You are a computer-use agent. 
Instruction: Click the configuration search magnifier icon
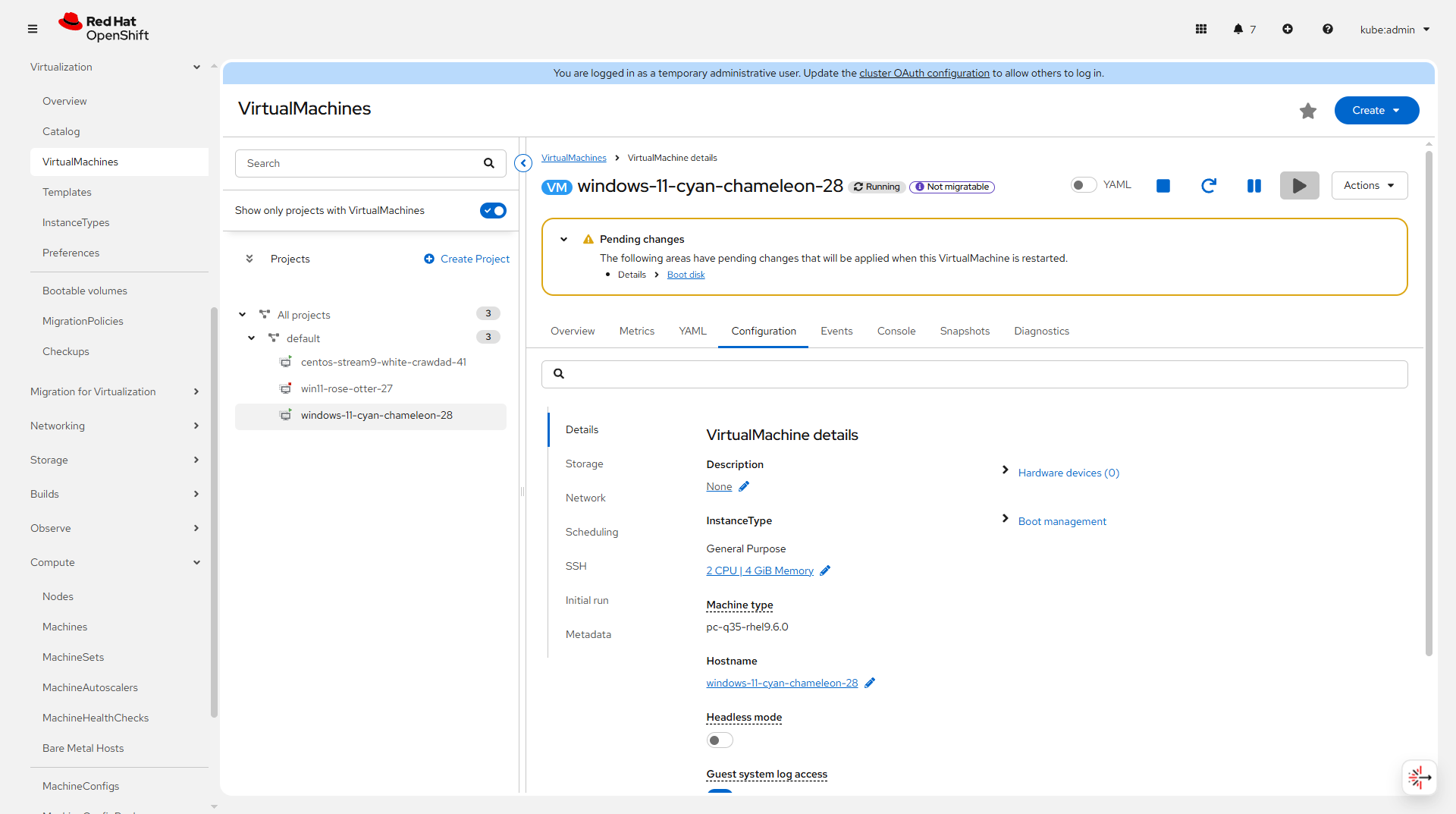coord(559,373)
